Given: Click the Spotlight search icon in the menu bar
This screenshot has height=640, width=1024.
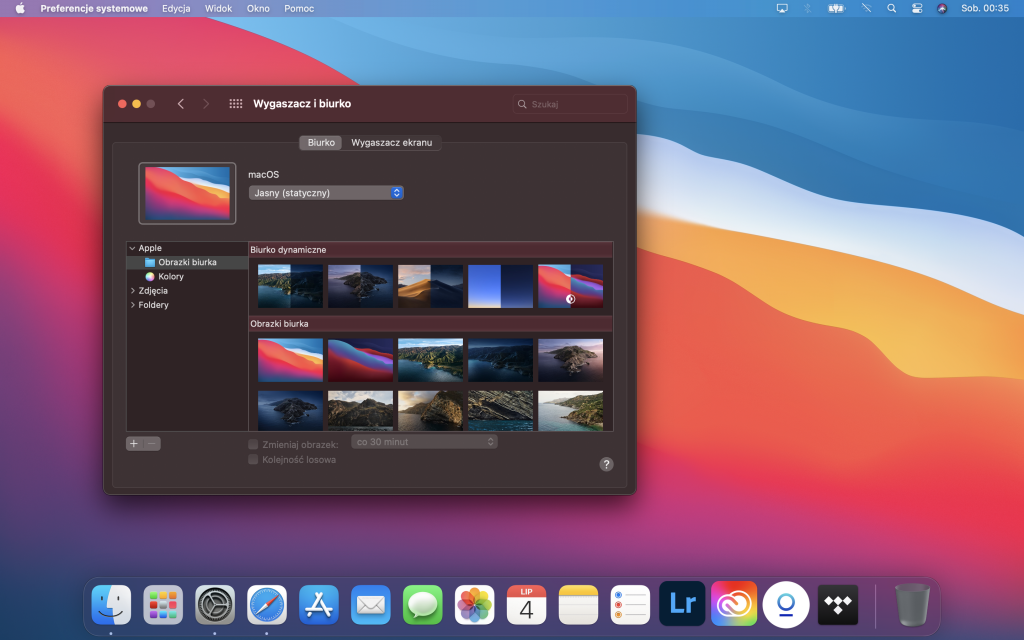Looking at the screenshot, I should (x=891, y=8).
